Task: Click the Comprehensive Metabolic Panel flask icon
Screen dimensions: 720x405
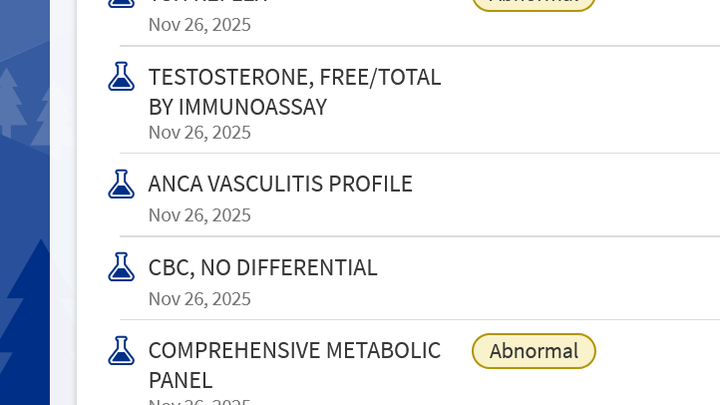Action: [x=121, y=350]
